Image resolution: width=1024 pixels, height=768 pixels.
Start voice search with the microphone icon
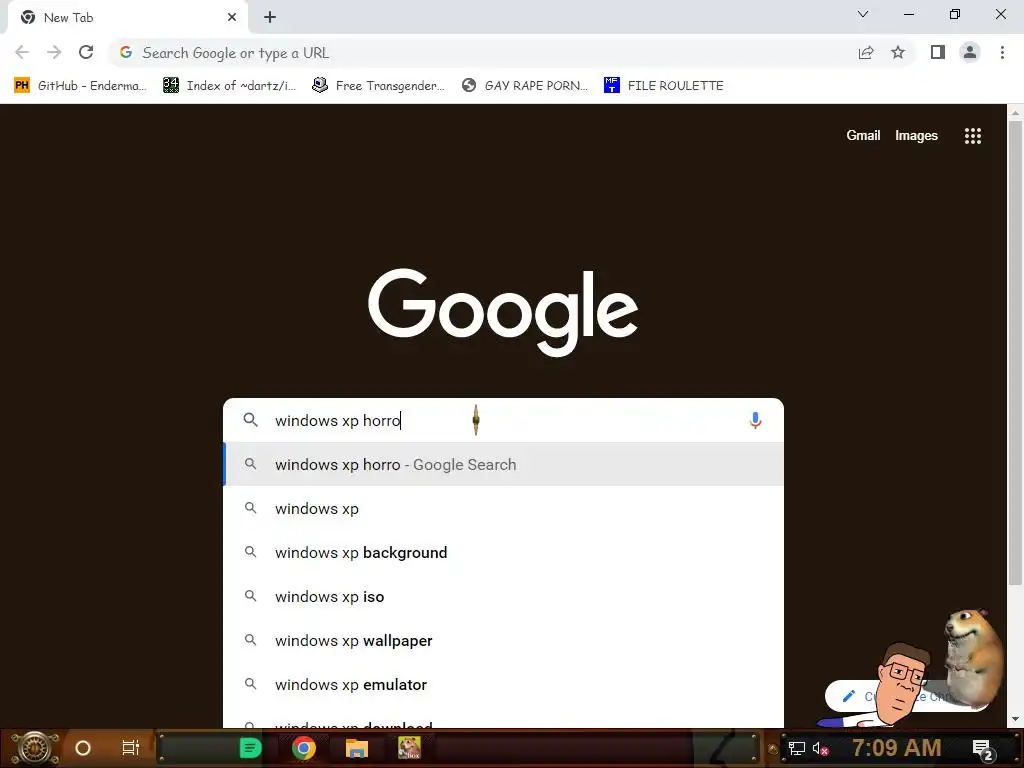pos(755,420)
